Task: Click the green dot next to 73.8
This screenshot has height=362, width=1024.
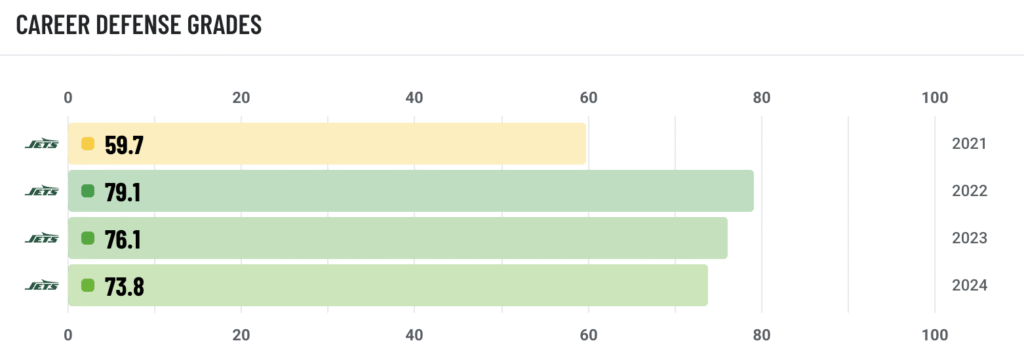Action: point(88,285)
